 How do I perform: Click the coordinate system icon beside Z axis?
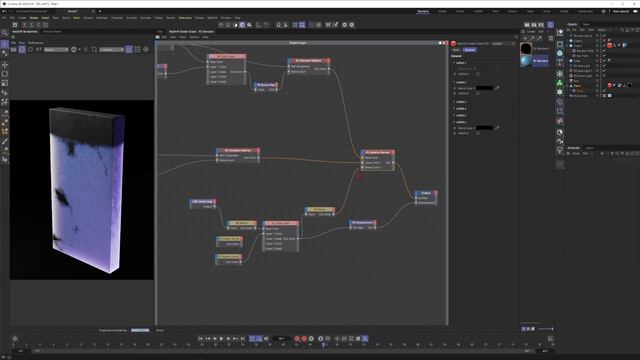[x=45, y=25]
